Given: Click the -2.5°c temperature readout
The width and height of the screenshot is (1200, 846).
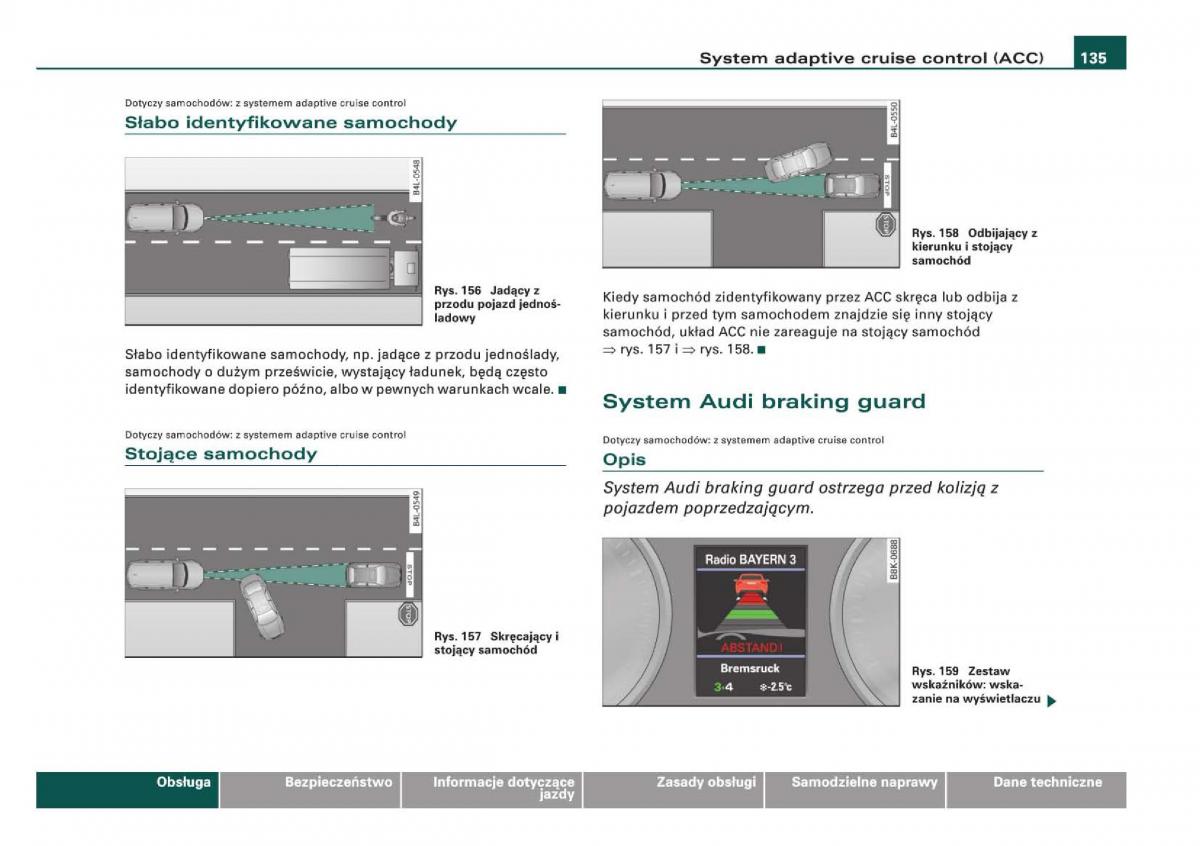Looking at the screenshot, I should pyautogui.click(x=776, y=687).
